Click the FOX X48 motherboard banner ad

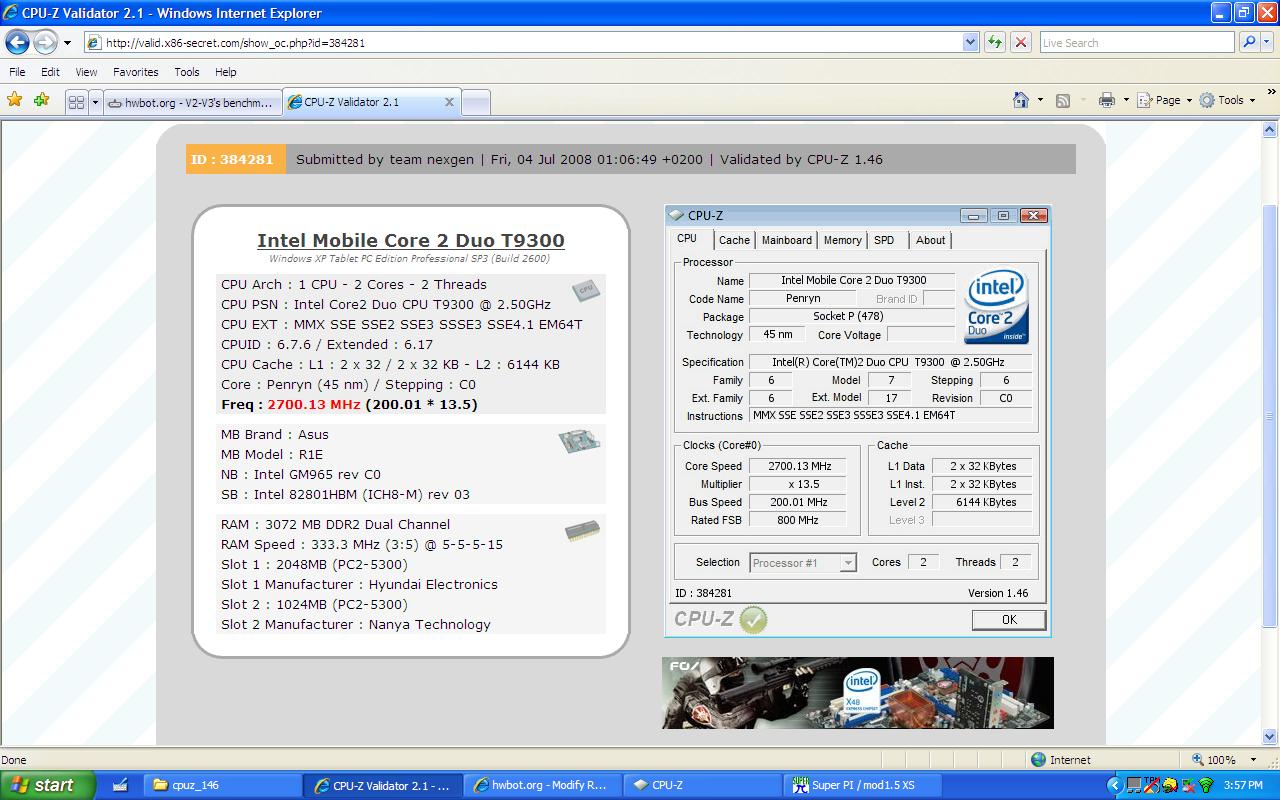[857, 693]
